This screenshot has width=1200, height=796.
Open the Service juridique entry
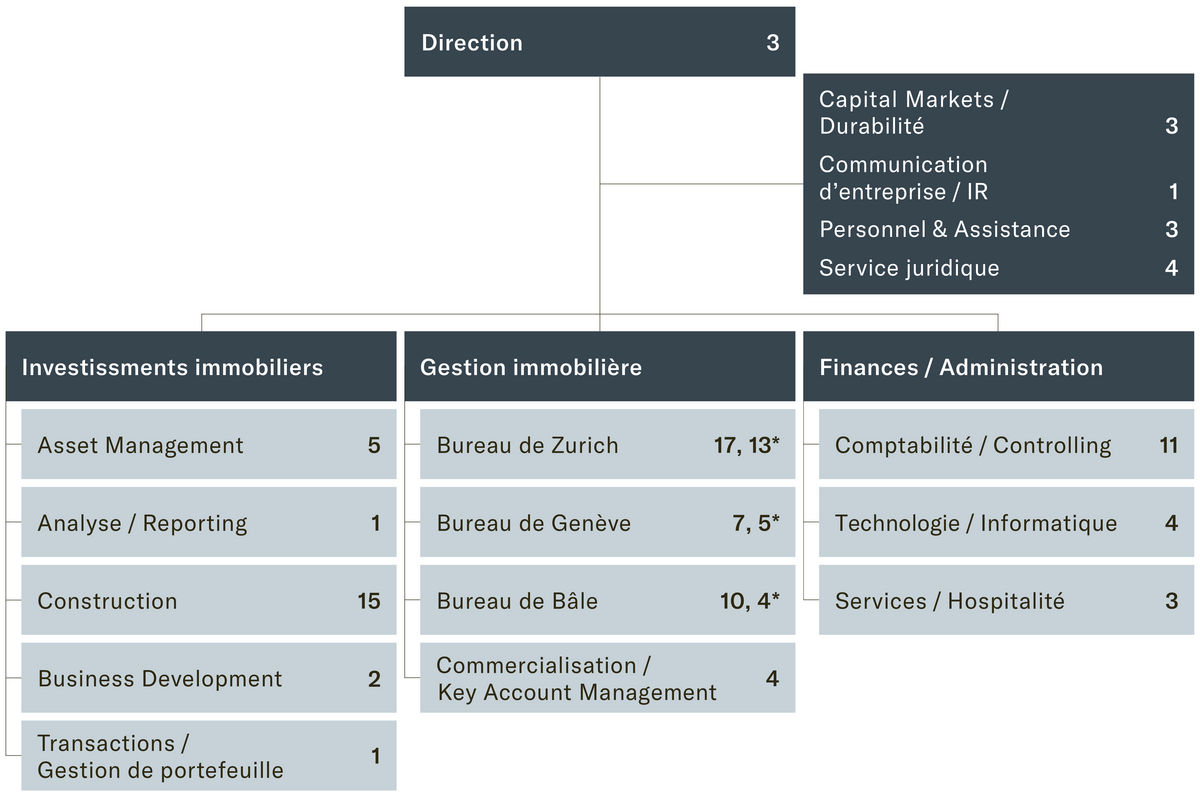click(998, 268)
